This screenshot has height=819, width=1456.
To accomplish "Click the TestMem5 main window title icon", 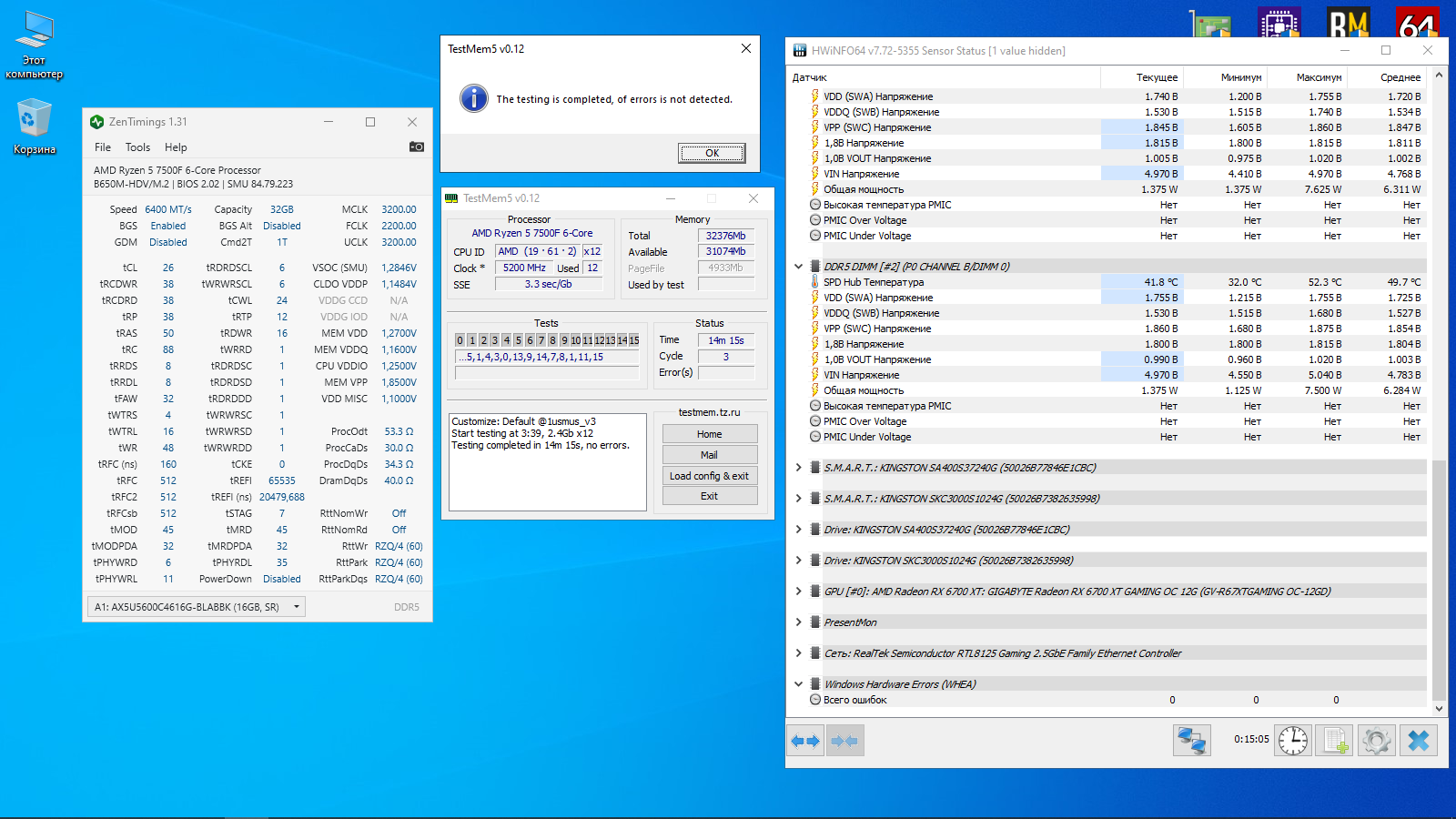I will point(451,198).
